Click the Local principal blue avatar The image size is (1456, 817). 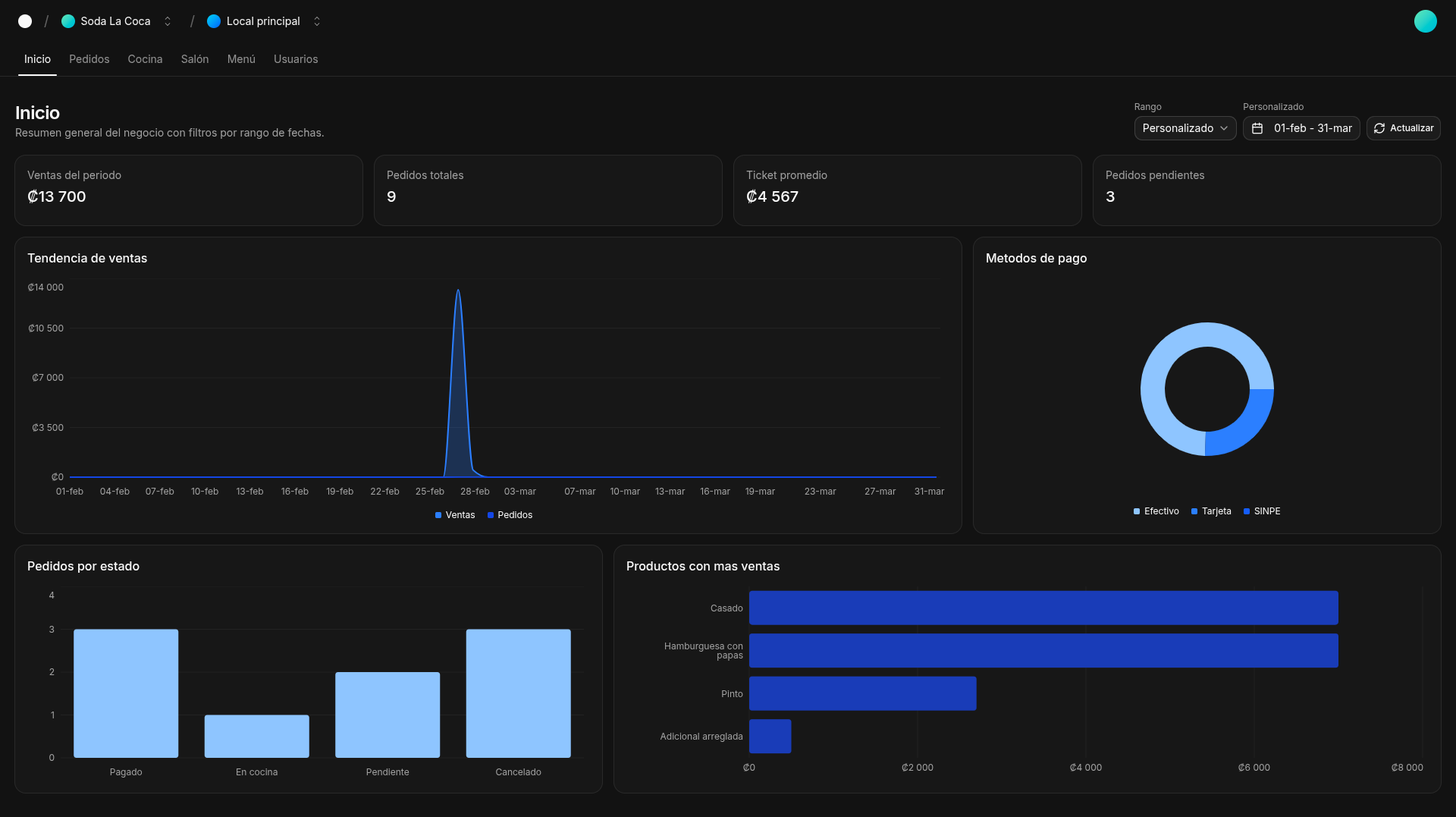tap(214, 21)
